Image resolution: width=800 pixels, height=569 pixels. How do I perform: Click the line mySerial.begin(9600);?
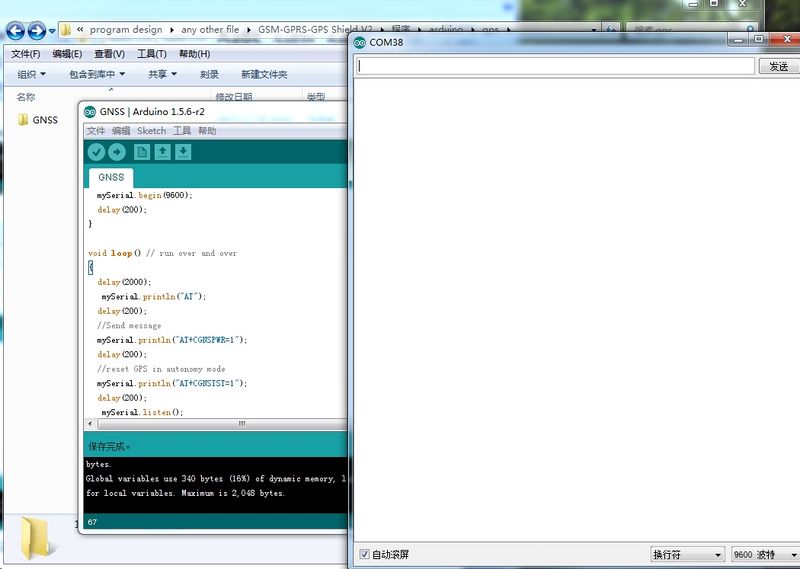144,195
